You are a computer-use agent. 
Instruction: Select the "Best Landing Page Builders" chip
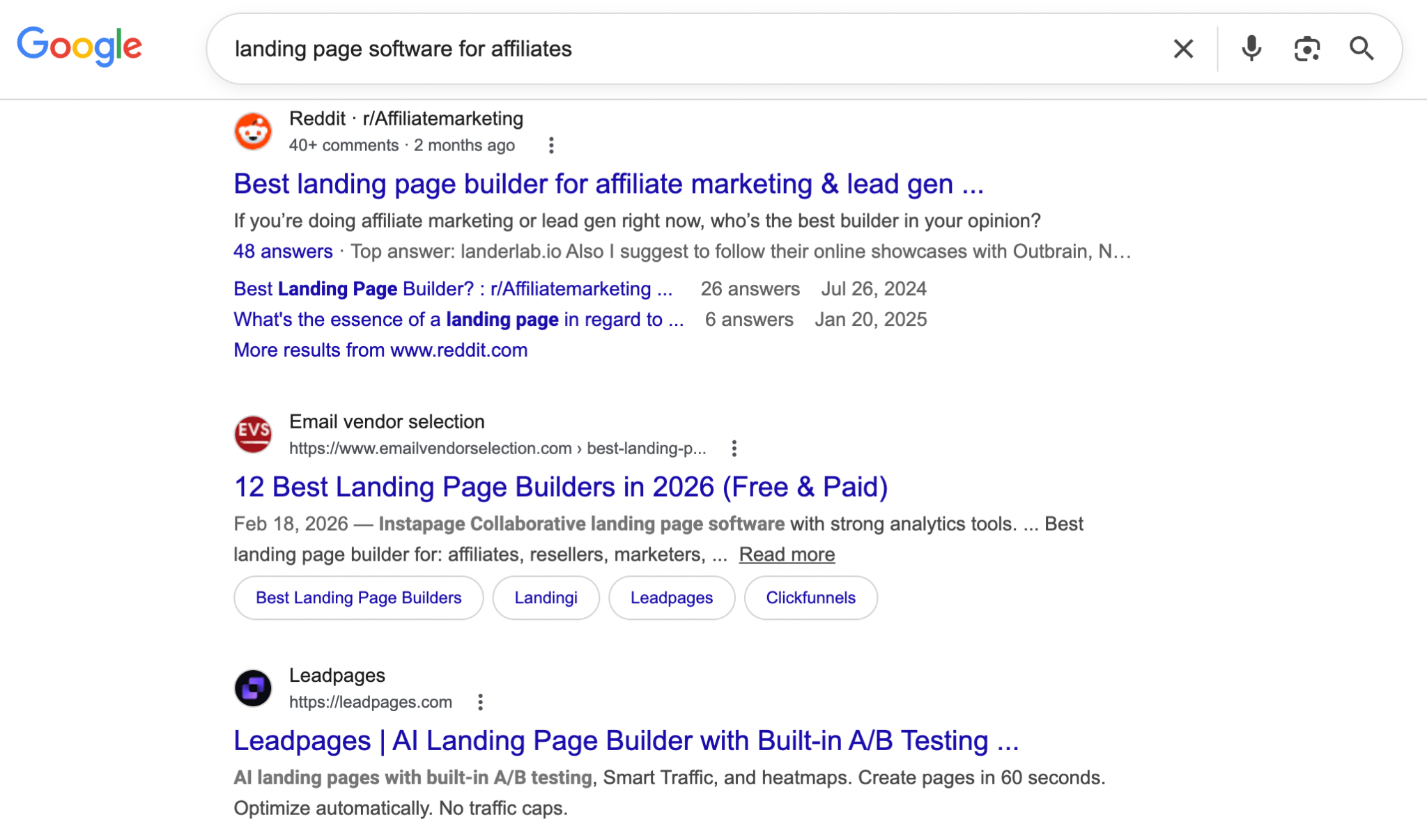pyautogui.click(x=358, y=598)
